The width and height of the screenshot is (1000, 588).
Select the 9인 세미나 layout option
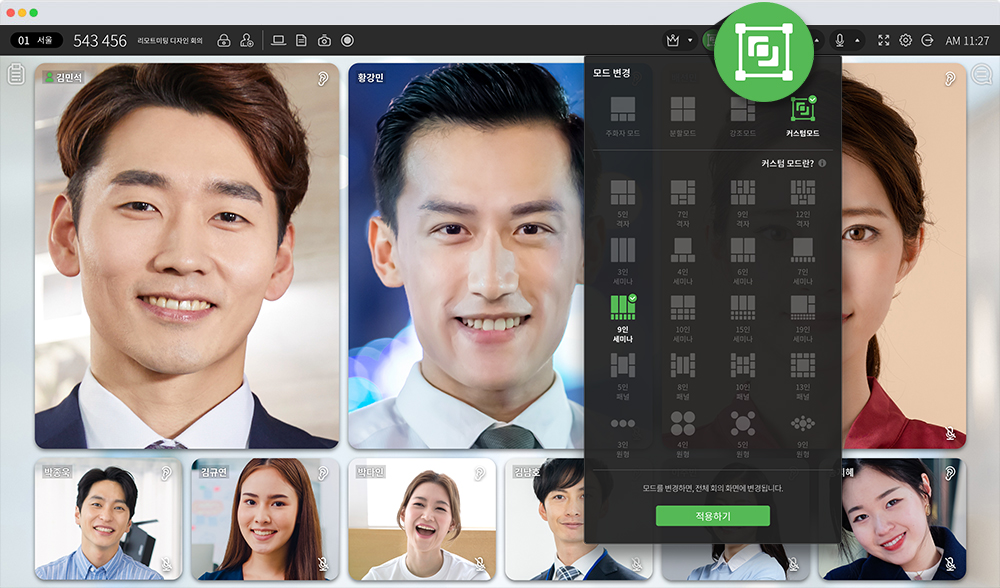(x=623, y=317)
